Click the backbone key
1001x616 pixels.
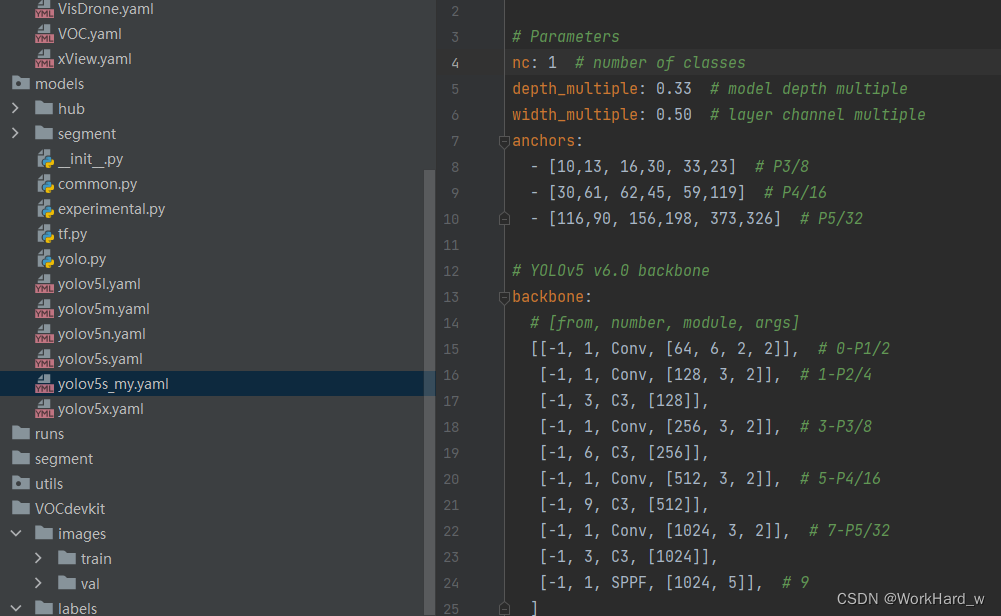548,297
